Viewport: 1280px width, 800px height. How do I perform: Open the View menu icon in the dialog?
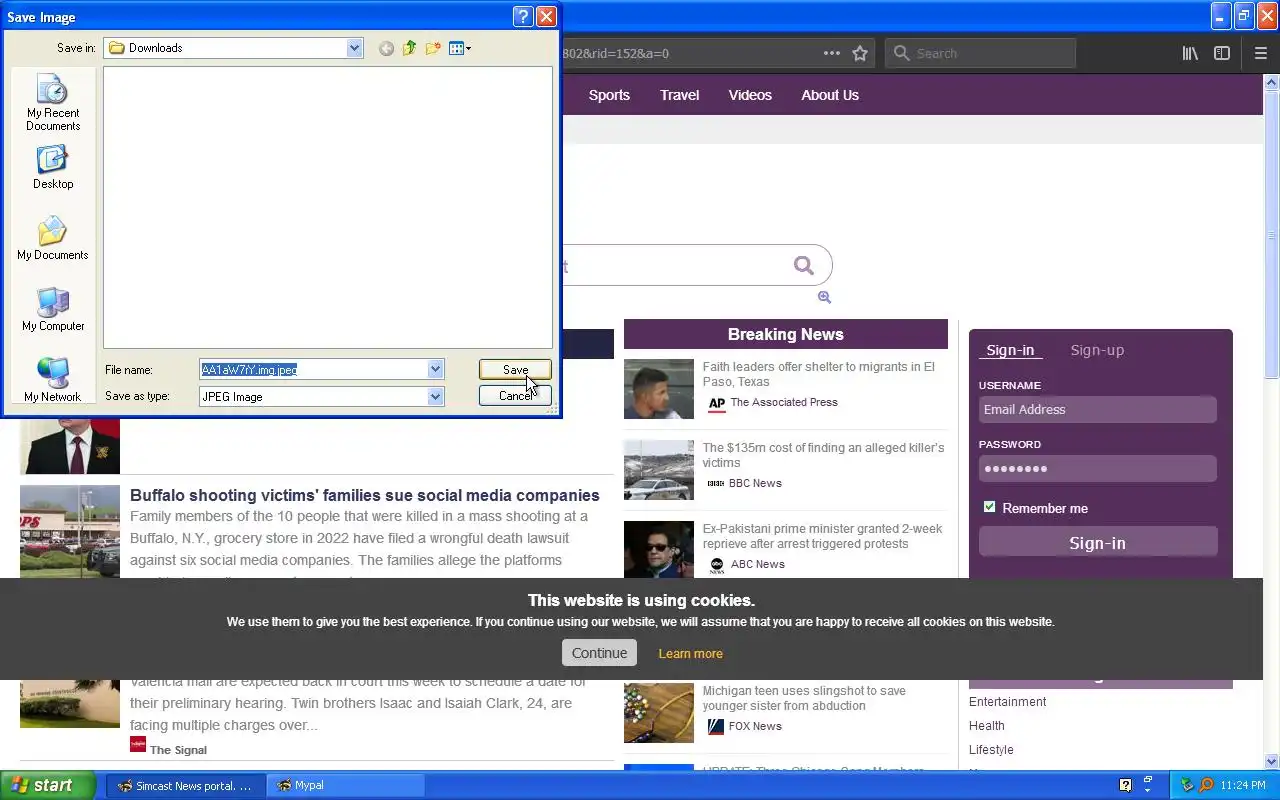460,48
